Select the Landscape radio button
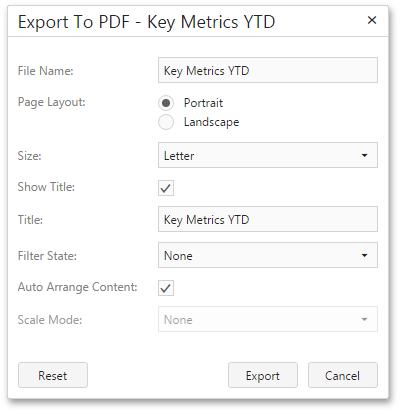This screenshot has width=402, height=414. click(x=166, y=122)
